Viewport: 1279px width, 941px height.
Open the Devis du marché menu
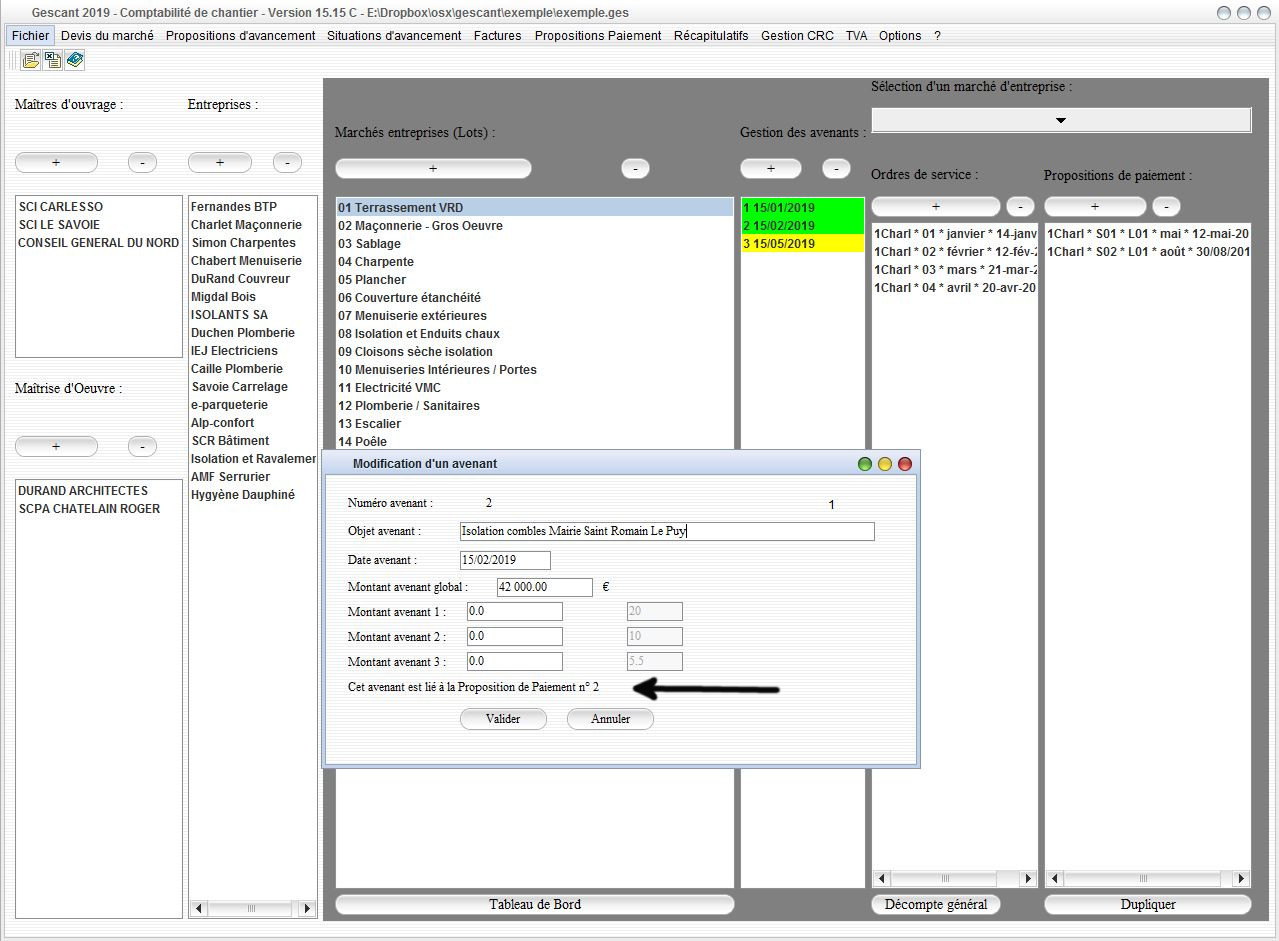[107, 35]
